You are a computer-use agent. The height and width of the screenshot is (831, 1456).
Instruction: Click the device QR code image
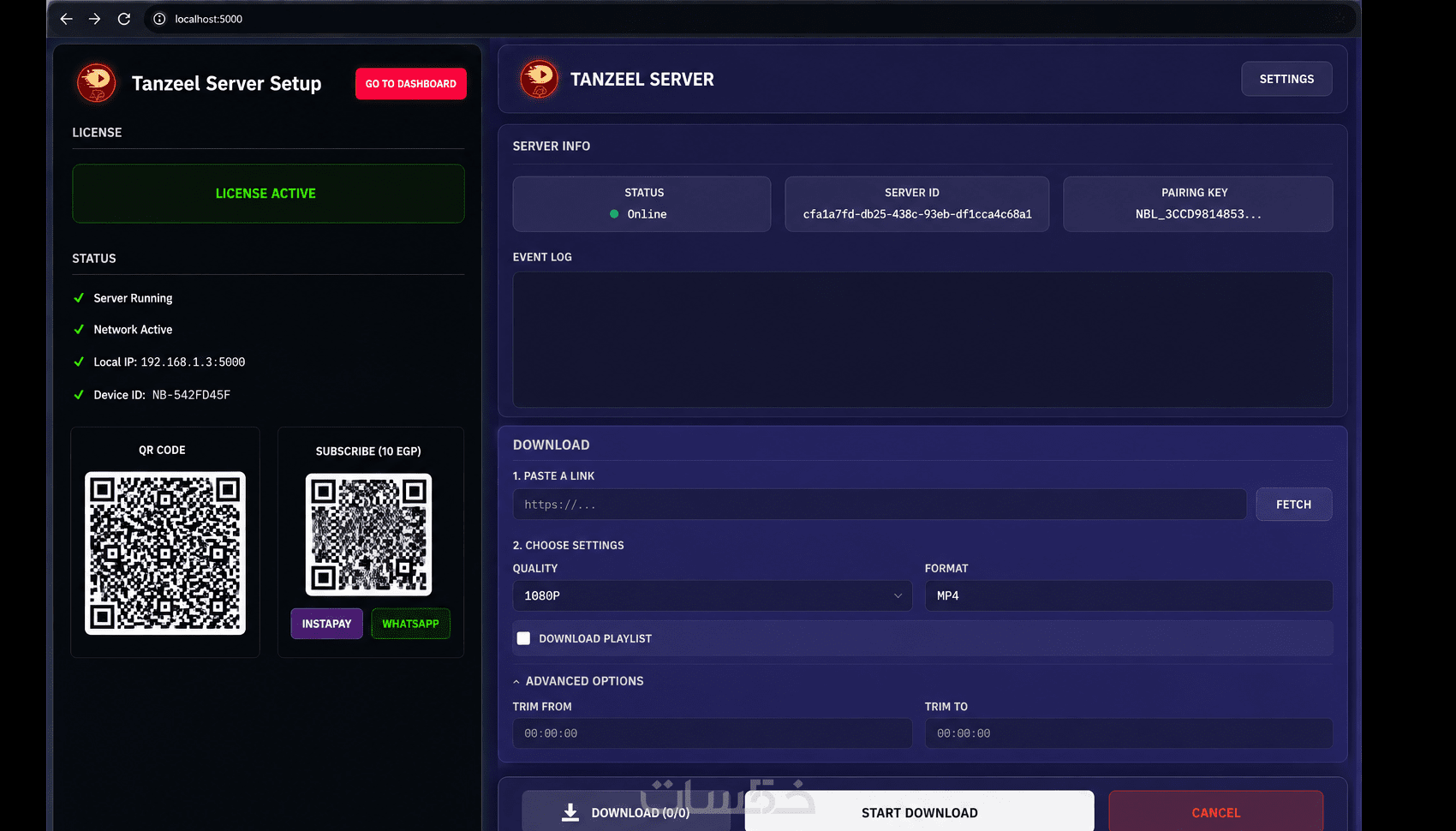click(165, 553)
